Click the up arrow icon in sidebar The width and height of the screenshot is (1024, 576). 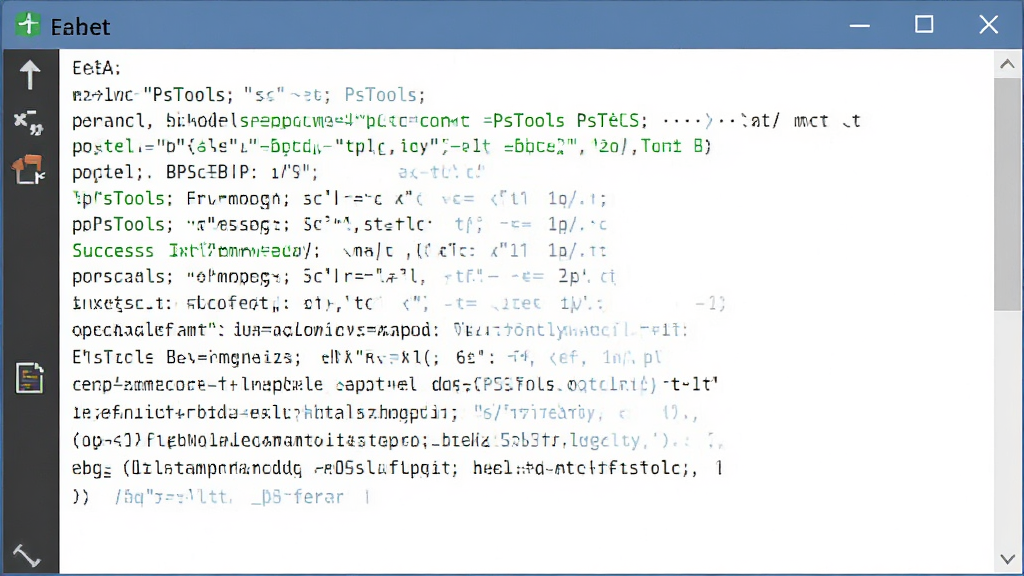point(29,74)
